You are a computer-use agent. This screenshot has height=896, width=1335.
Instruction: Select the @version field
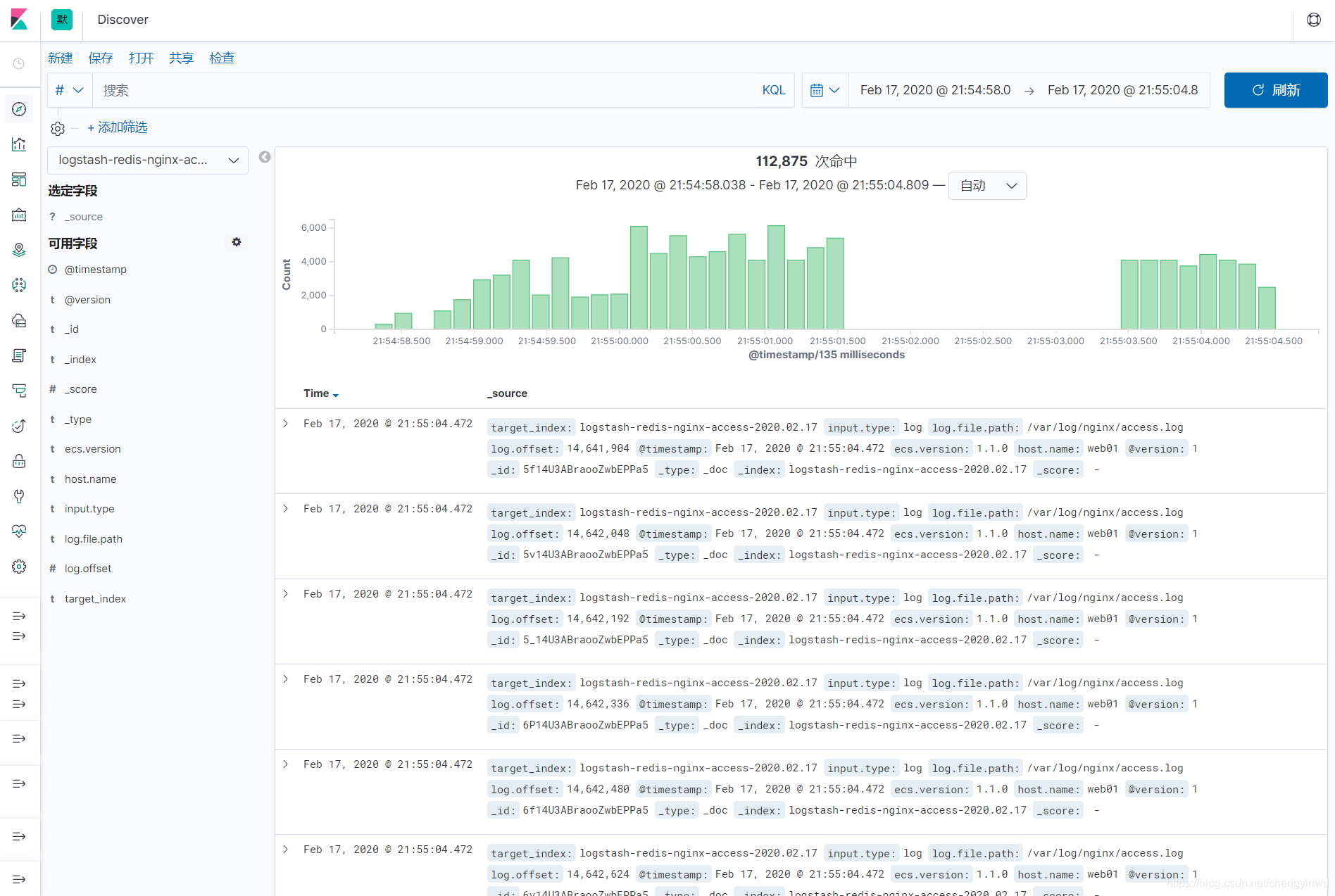[87, 300]
